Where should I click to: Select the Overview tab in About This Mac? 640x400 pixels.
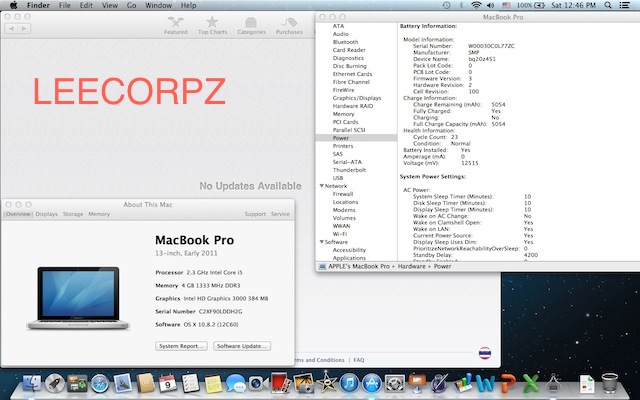18,214
